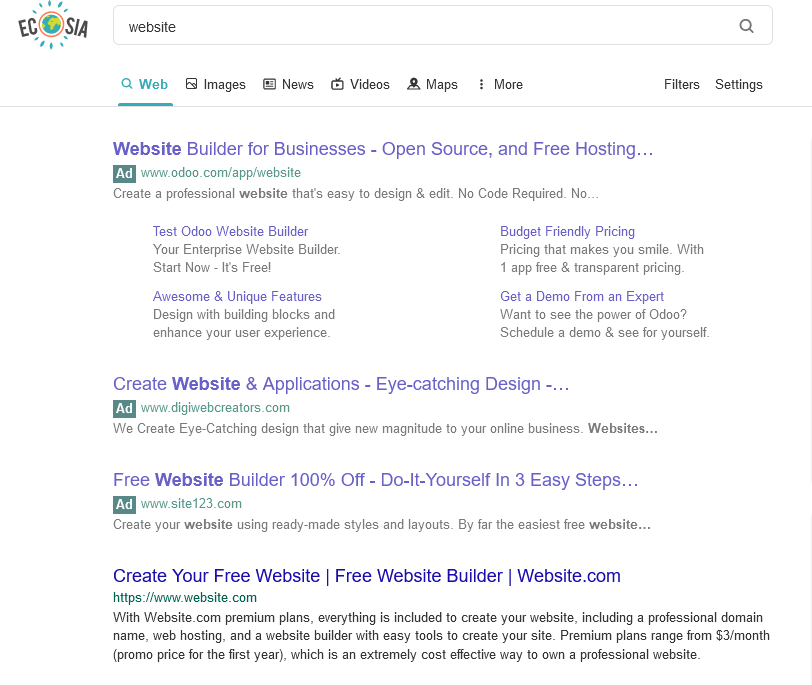Open the Maps tab

[x=432, y=84]
